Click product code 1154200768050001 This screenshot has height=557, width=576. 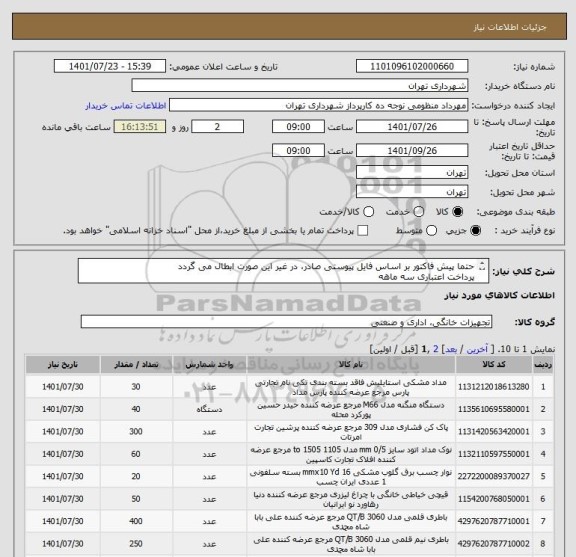(494, 499)
